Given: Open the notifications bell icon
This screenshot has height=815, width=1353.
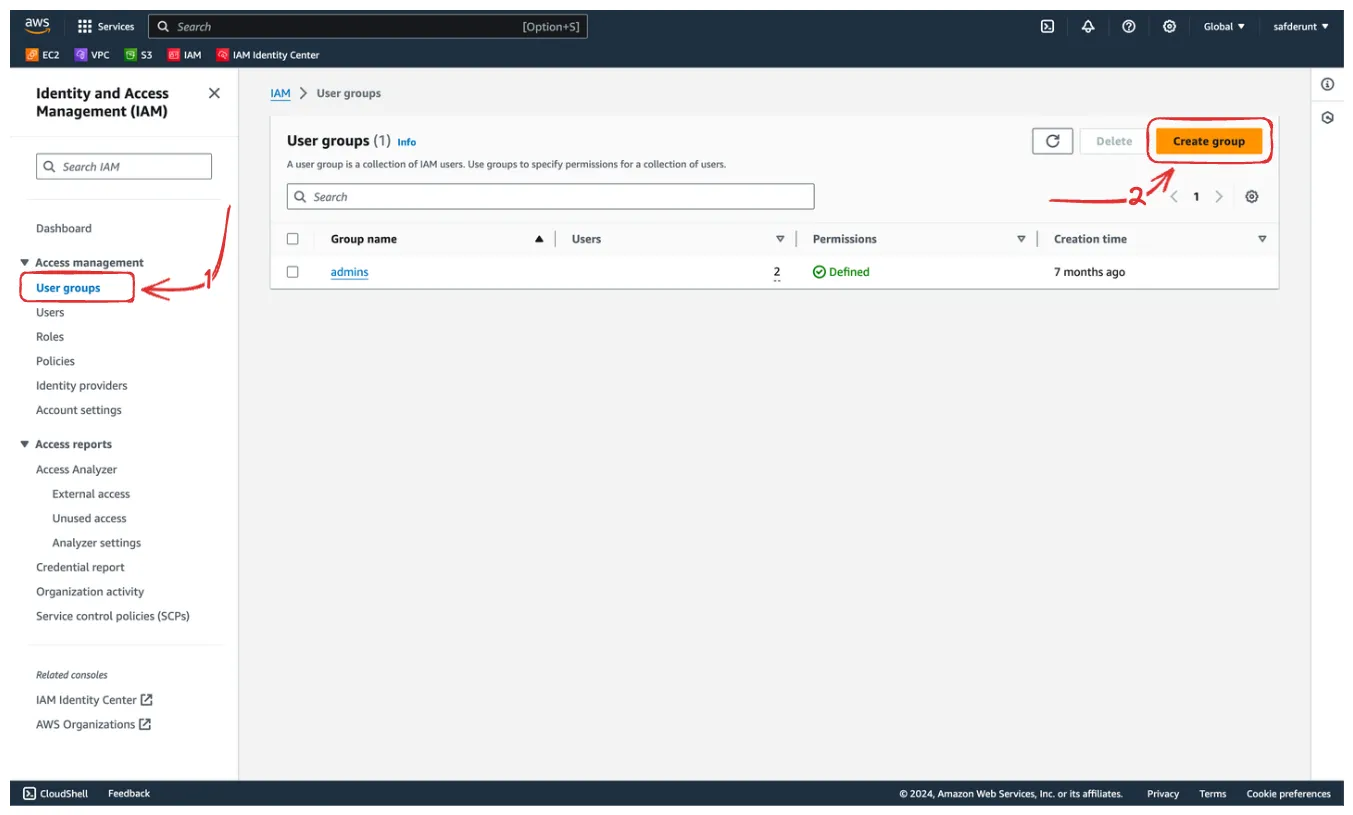Looking at the screenshot, I should [x=1088, y=27].
